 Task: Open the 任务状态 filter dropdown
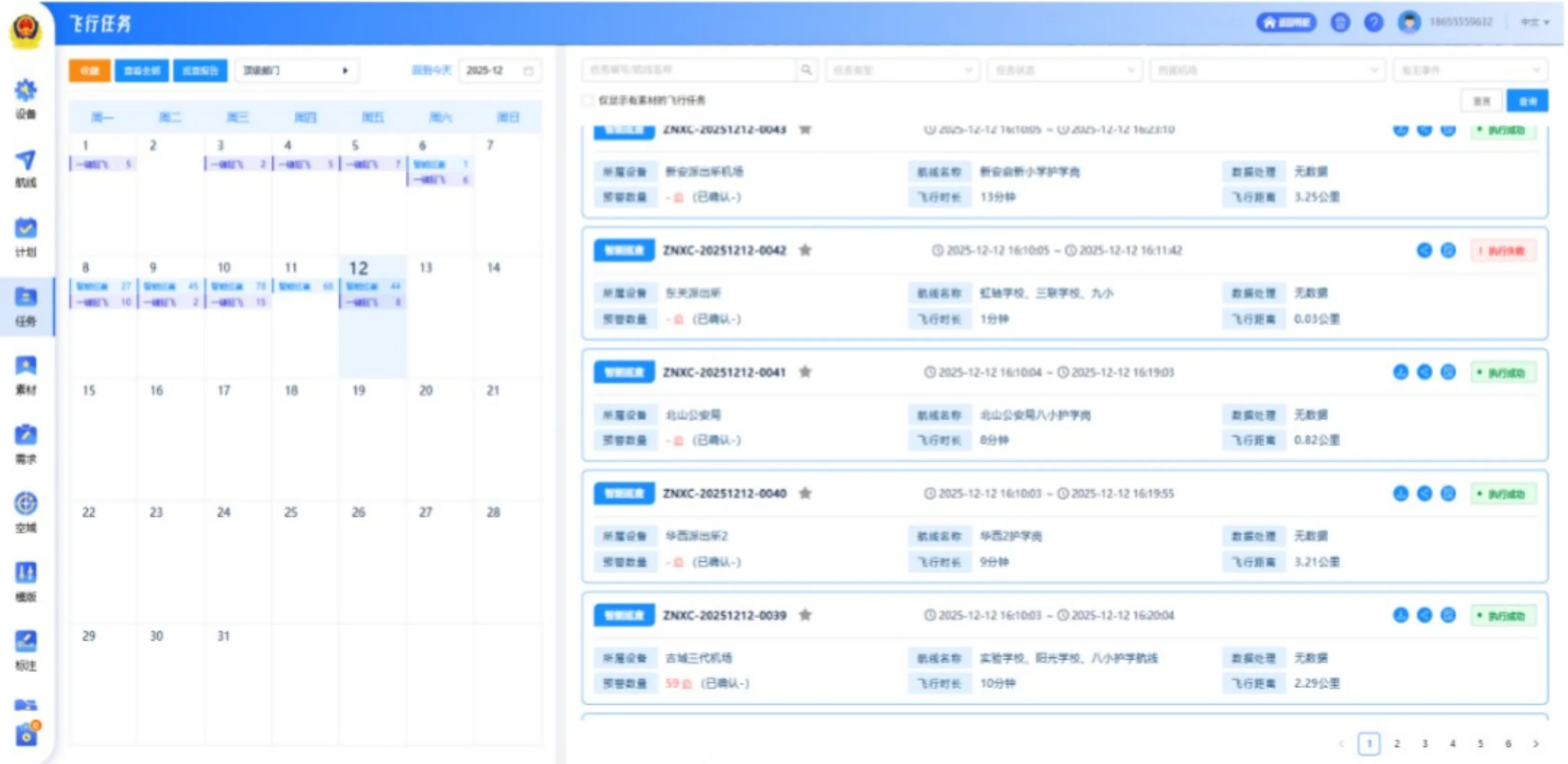point(1064,70)
